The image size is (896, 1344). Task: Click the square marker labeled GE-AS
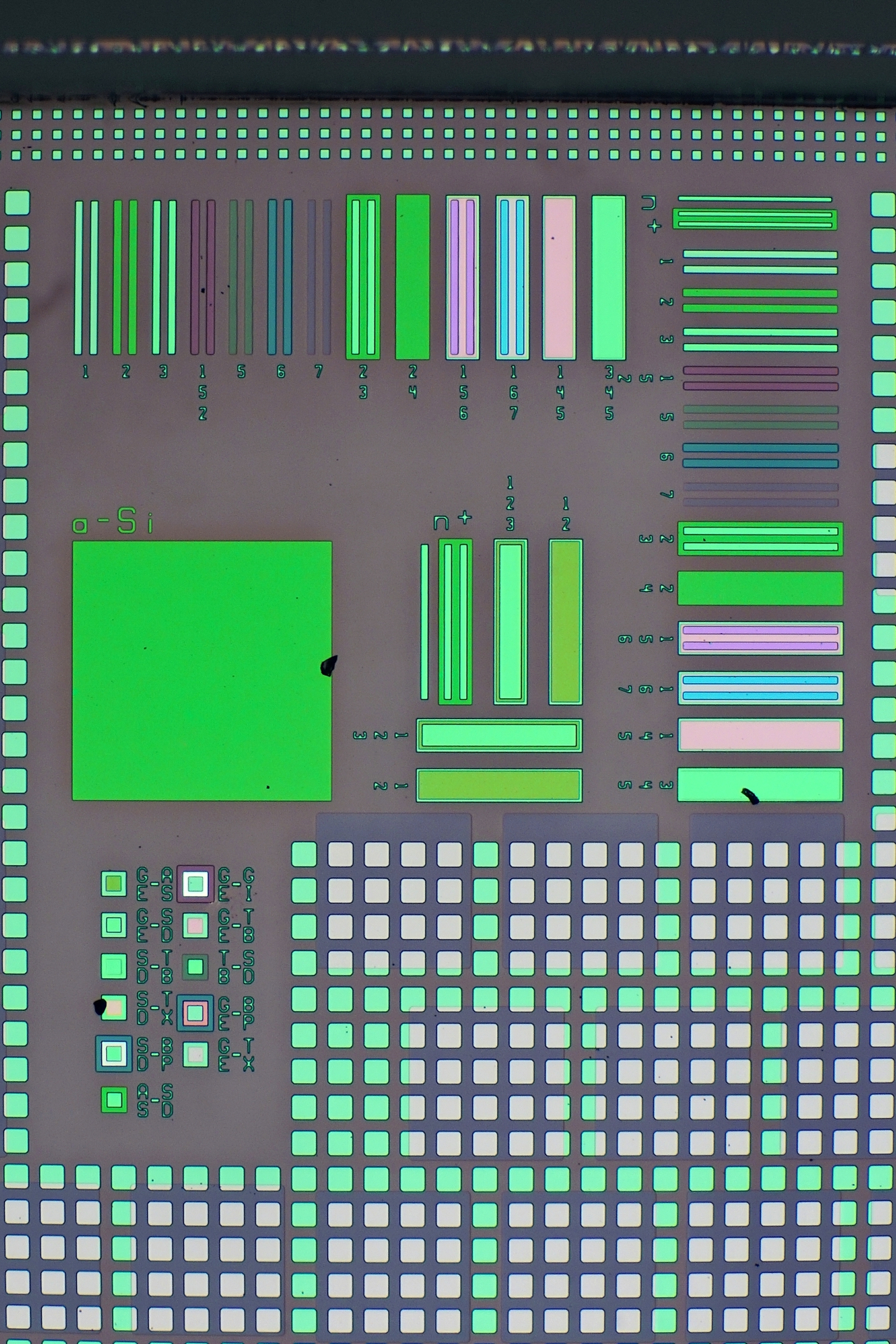(114, 884)
